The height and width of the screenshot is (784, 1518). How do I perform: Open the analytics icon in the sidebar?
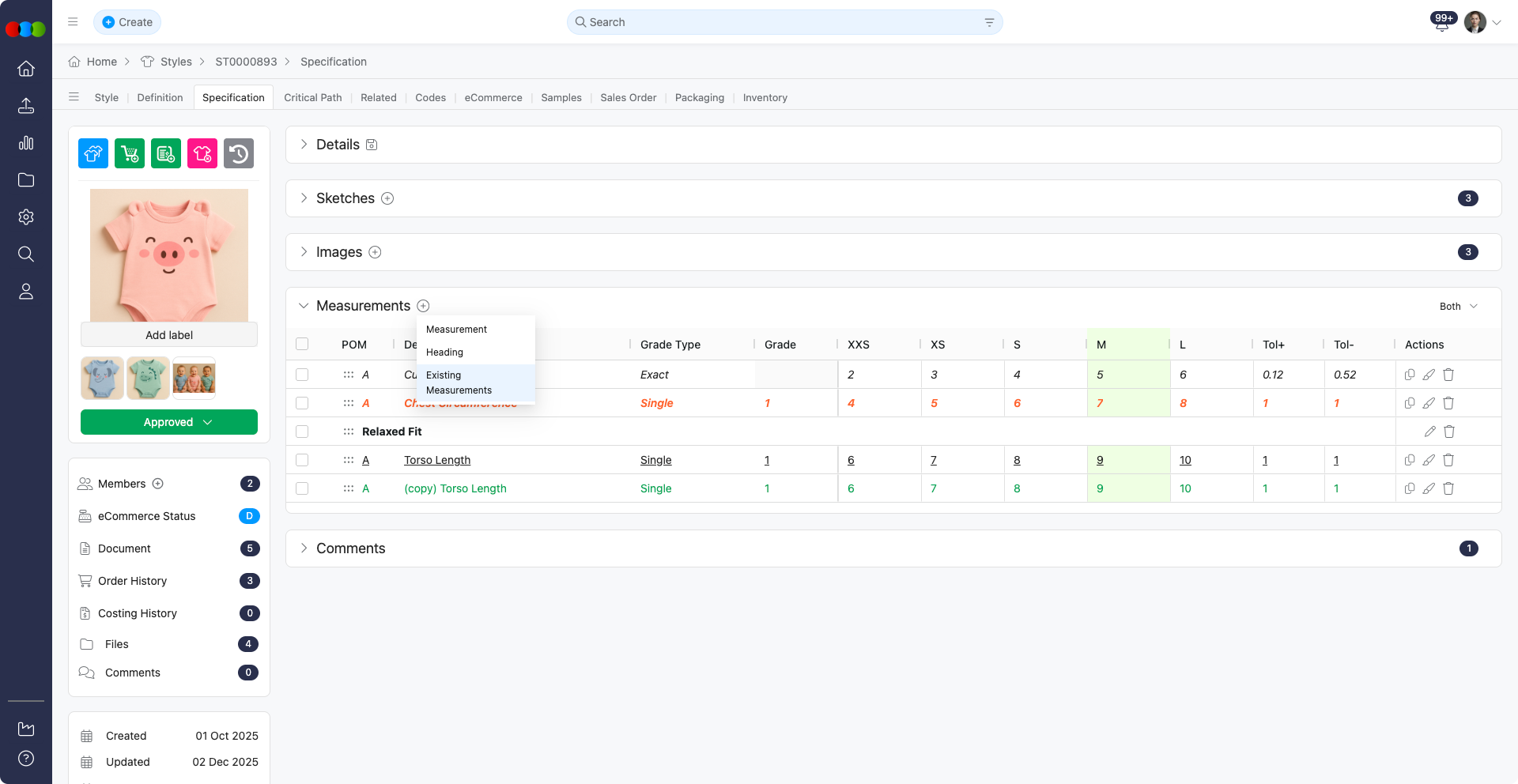click(x=26, y=143)
